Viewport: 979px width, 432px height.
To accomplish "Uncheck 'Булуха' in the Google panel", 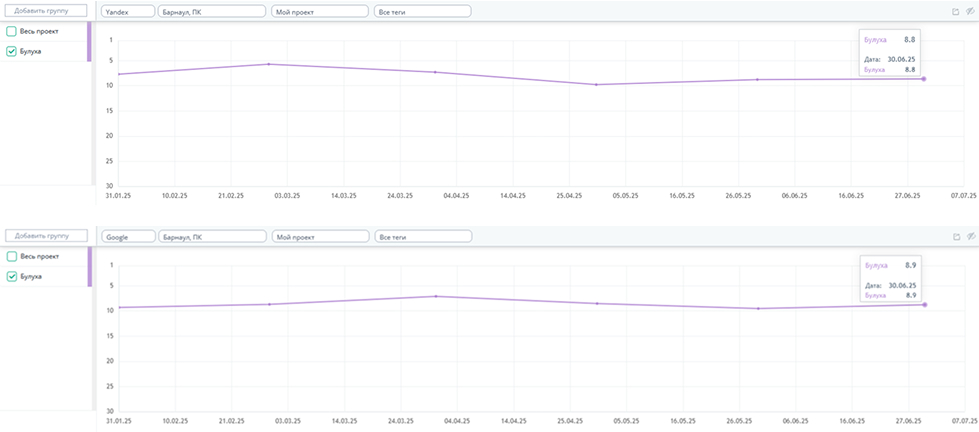I will 12,276.
